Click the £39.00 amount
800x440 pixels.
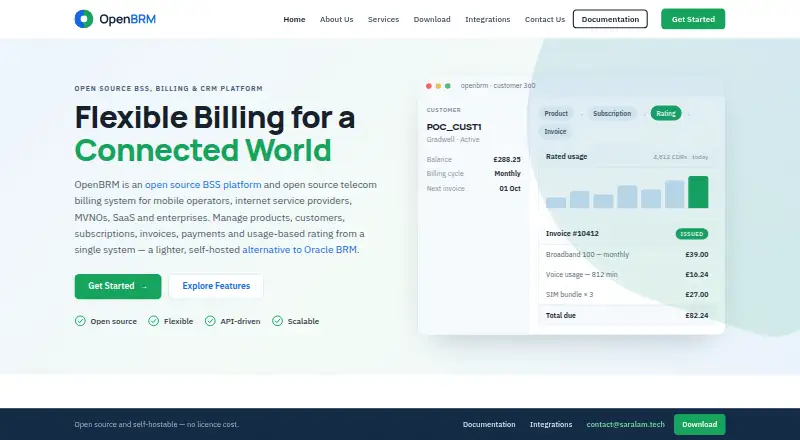click(696, 254)
